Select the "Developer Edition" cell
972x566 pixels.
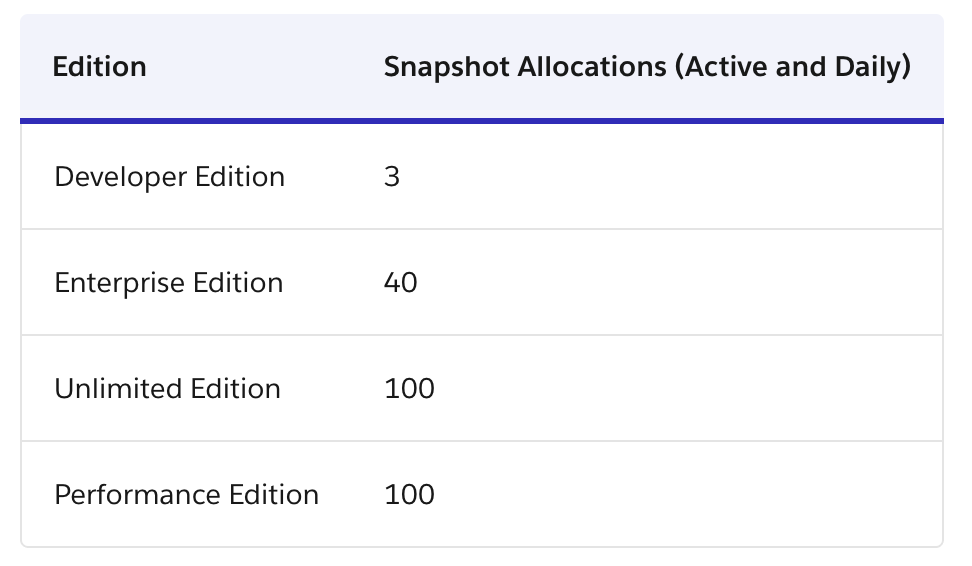pyautogui.click(x=170, y=177)
